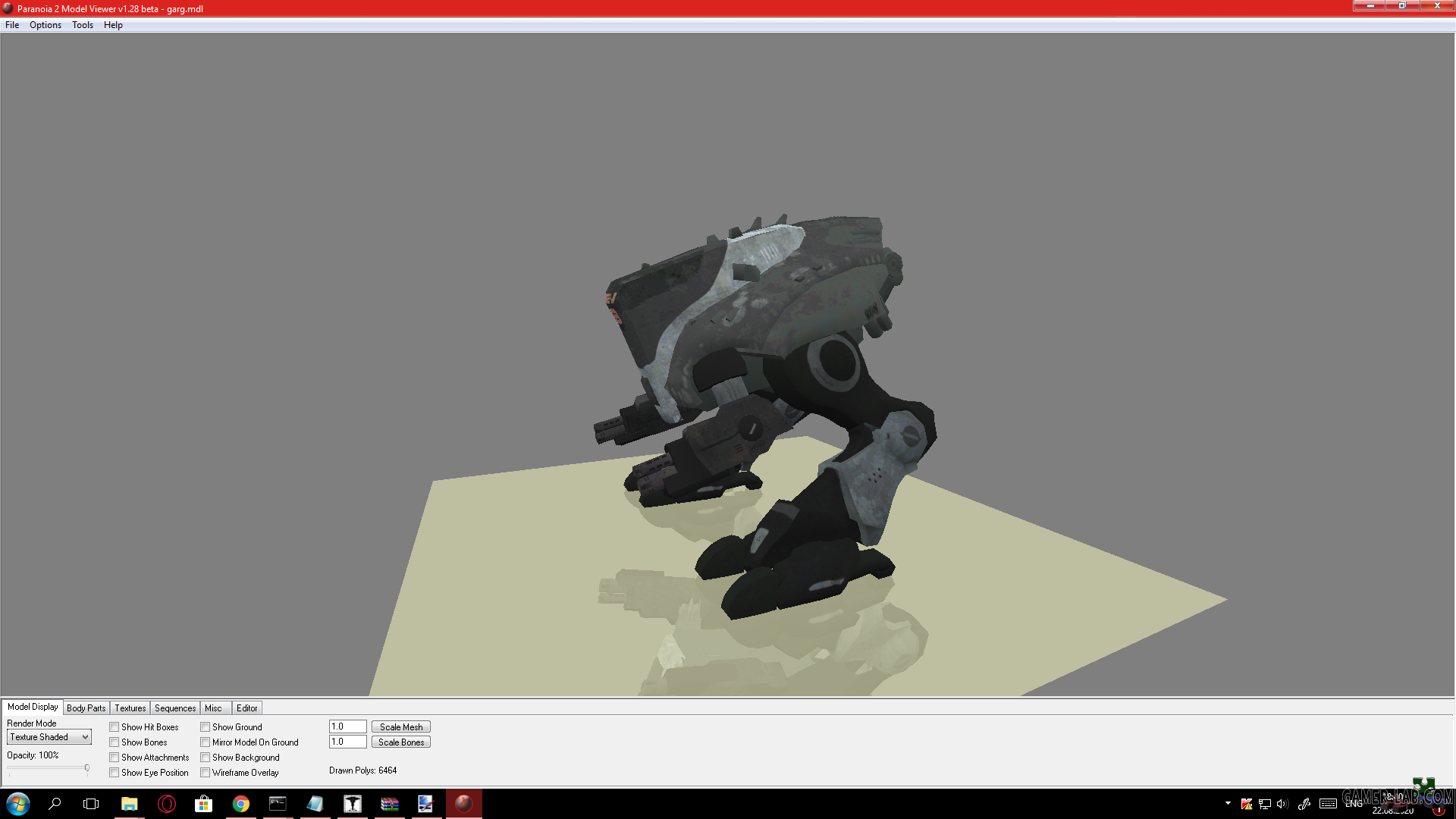Image resolution: width=1456 pixels, height=819 pixels.
Task: Enable Show Bones checkbox
Action: (115, 742)
